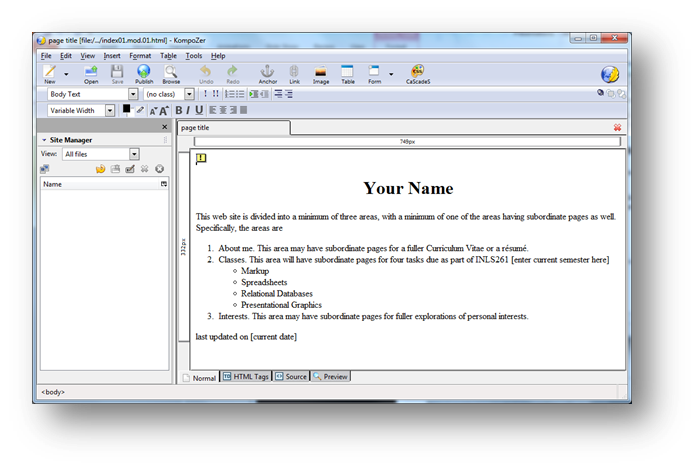Click the Publish toolbar icon

144,74
